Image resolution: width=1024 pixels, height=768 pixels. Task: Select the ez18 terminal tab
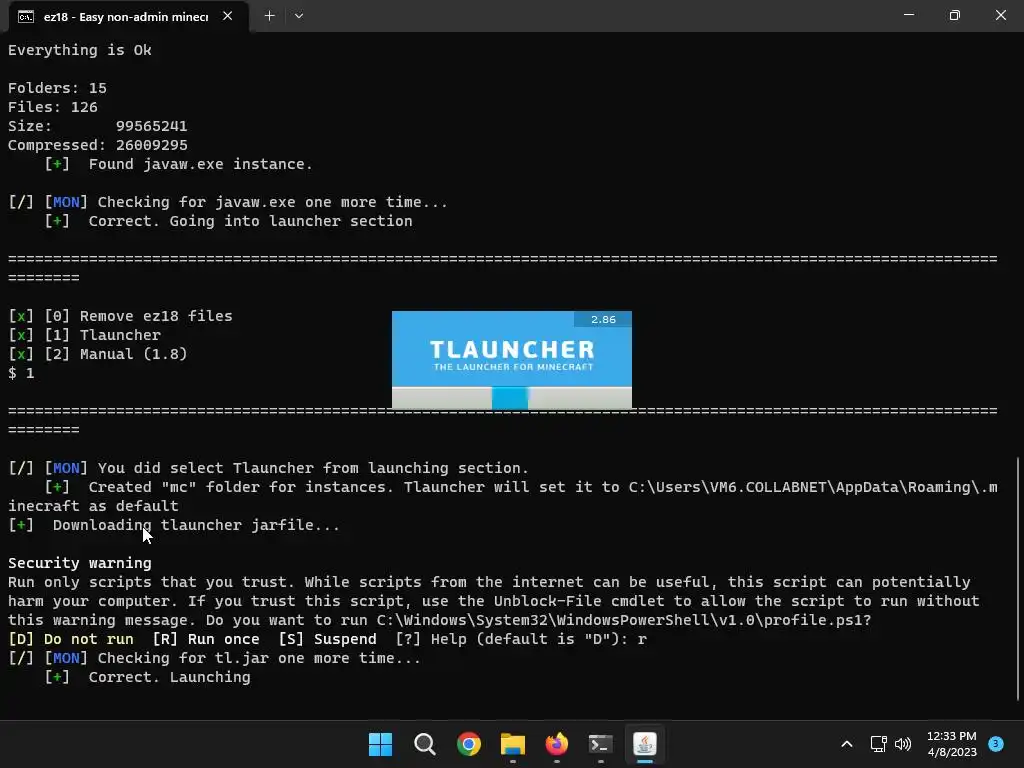pyautogui.click(x=127, y=16)
